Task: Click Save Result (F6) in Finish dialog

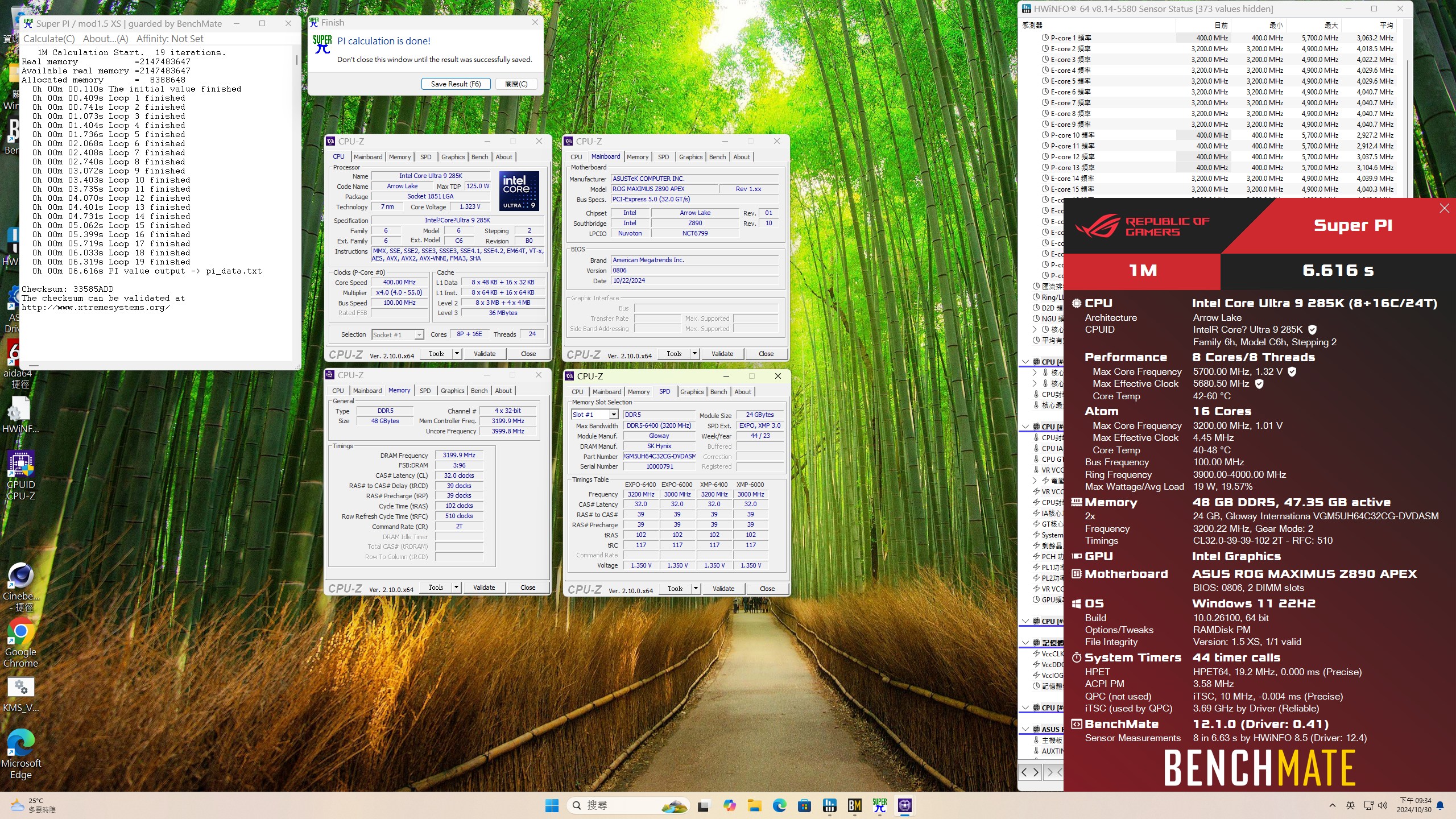Action: pos(456,84)
